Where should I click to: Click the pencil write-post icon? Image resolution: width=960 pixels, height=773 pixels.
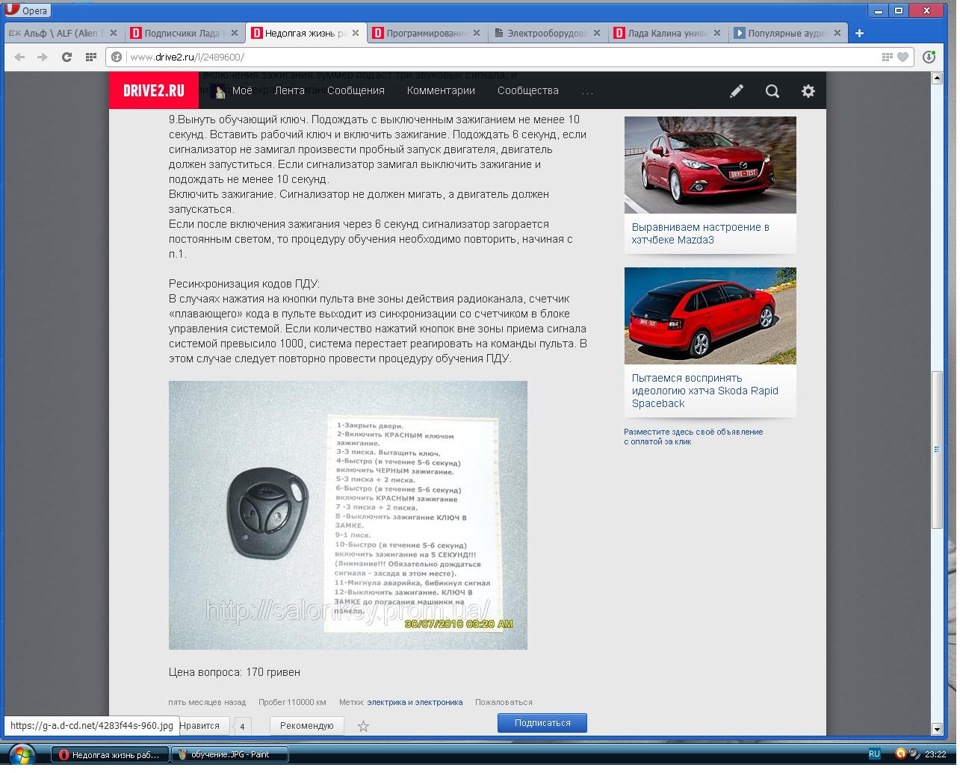[737, 91]
